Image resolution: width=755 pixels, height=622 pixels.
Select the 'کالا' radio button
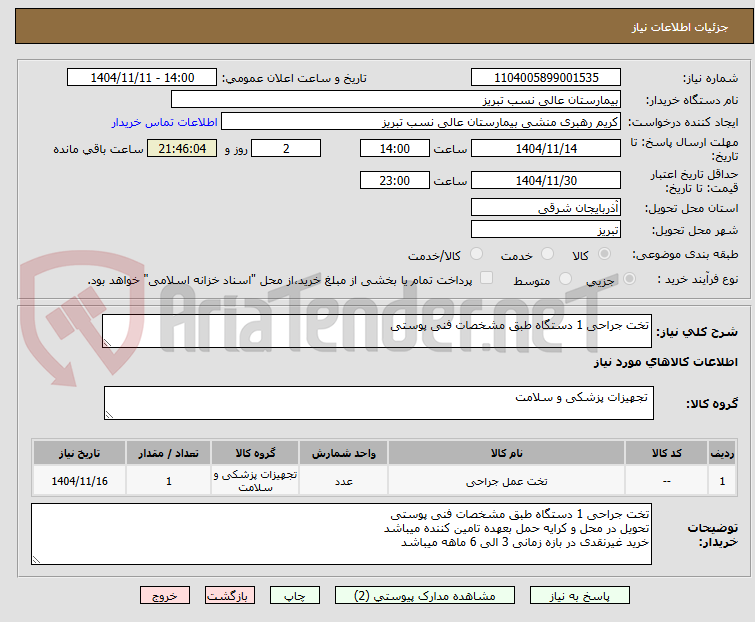604,254
